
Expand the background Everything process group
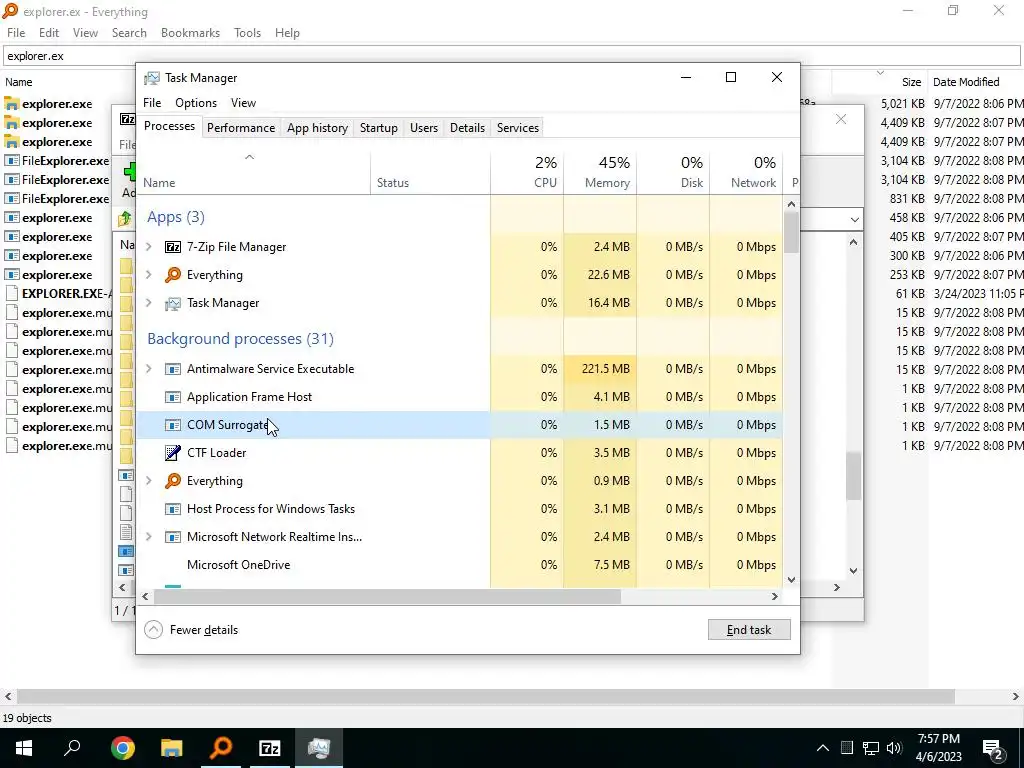click(149, 481)
